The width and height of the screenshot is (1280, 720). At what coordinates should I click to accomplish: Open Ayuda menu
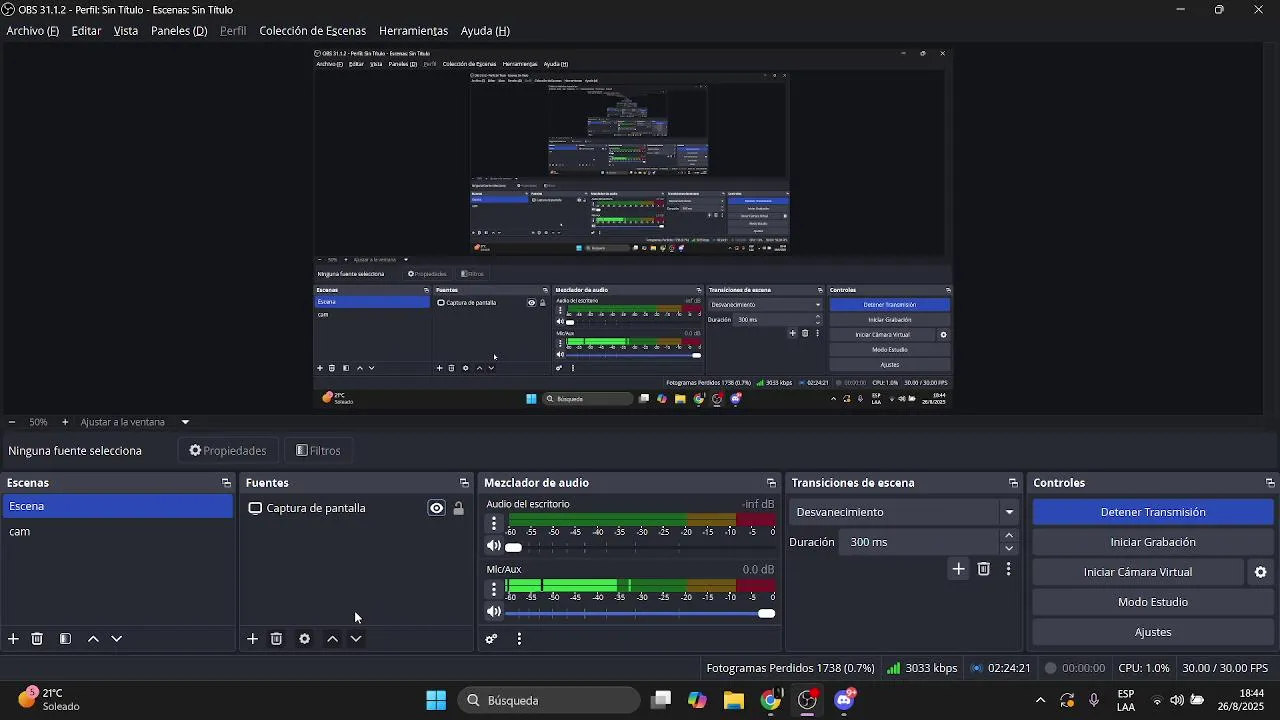click(485, 31)
